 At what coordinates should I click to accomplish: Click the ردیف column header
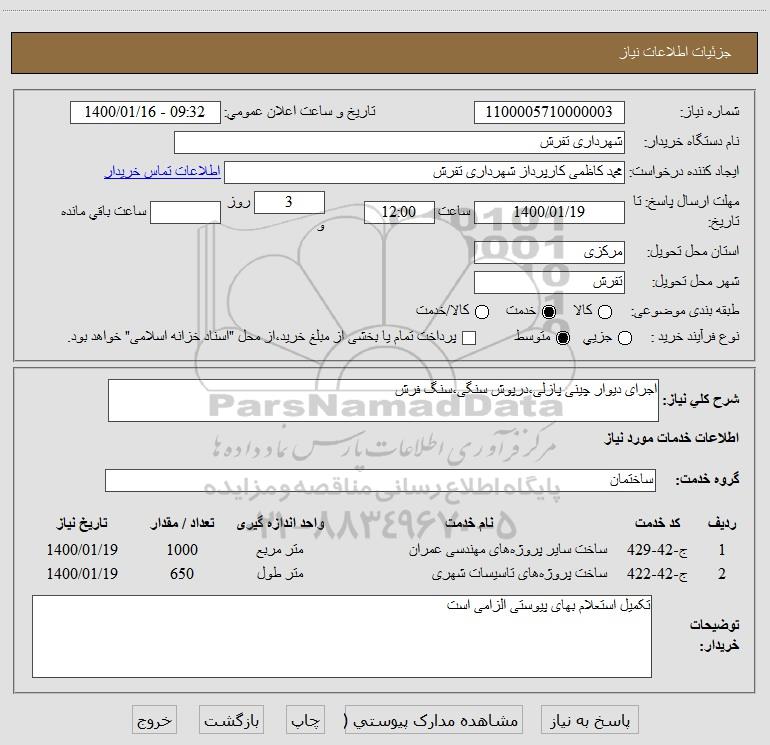pos(722,524)
